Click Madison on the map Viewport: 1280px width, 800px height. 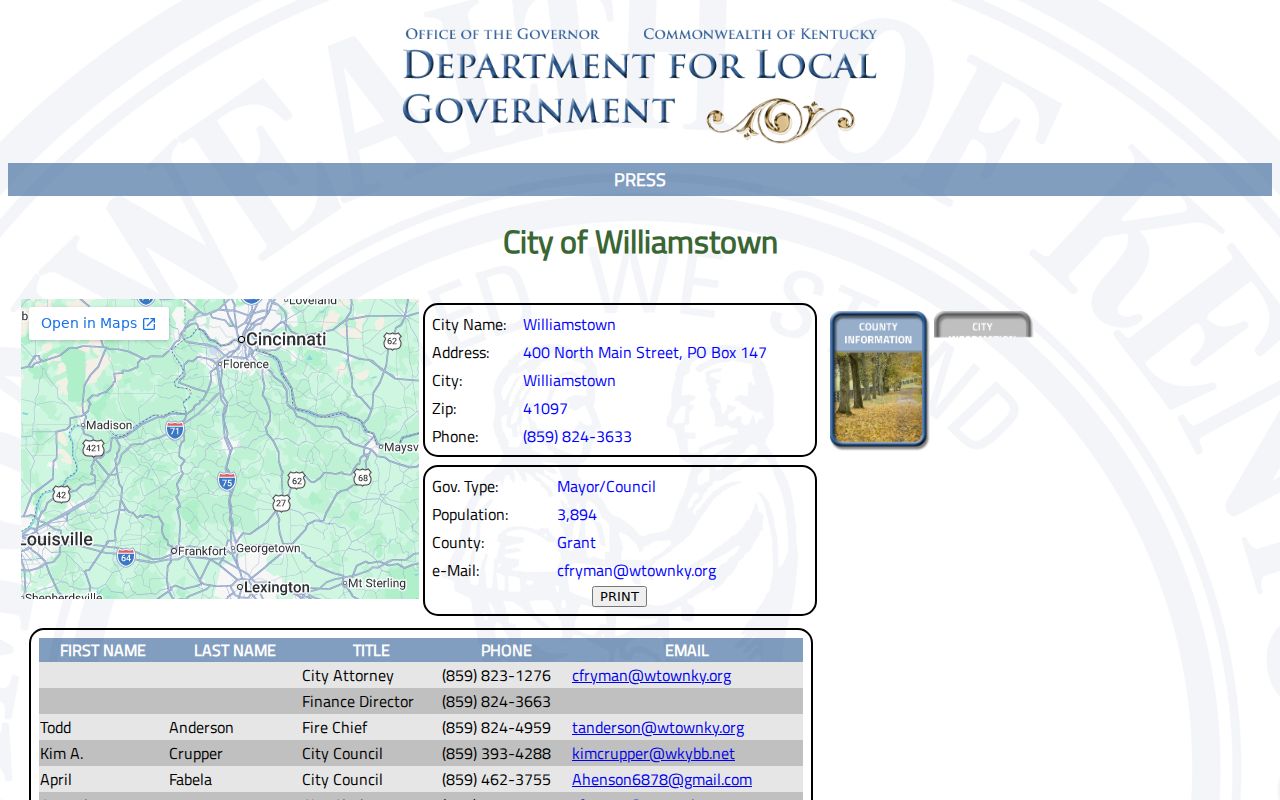(x=109, y=425)
